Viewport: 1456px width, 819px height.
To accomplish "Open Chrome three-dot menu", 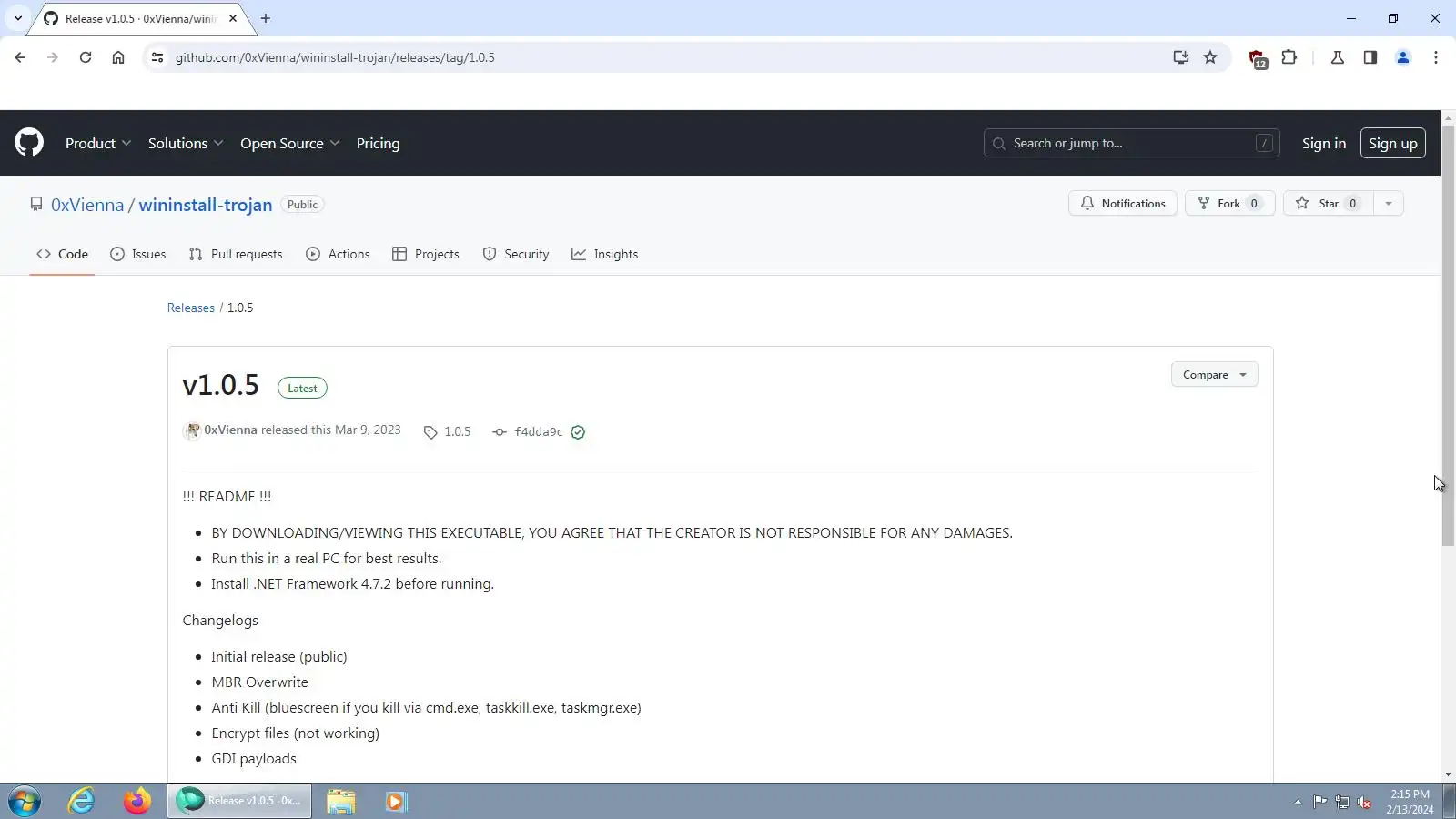I will pyautogui.click(x=1436, y=57).
